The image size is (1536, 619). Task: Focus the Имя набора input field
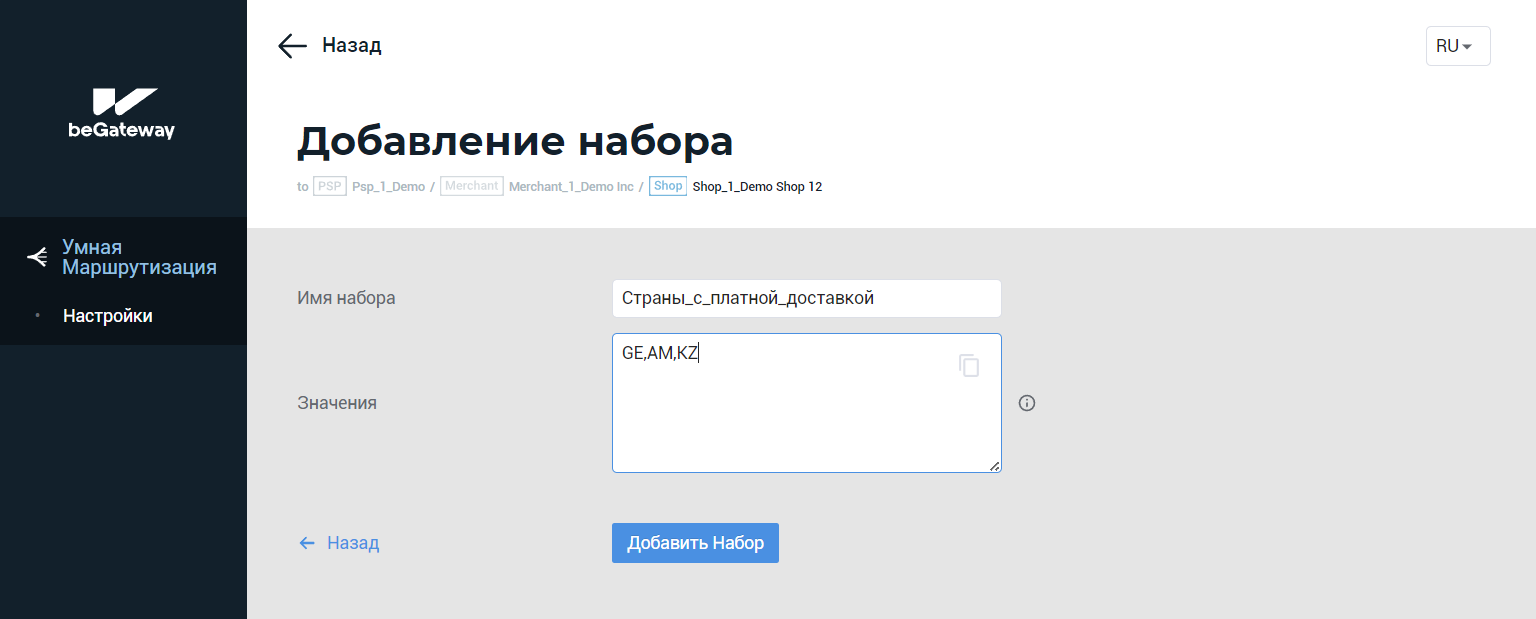806,298
